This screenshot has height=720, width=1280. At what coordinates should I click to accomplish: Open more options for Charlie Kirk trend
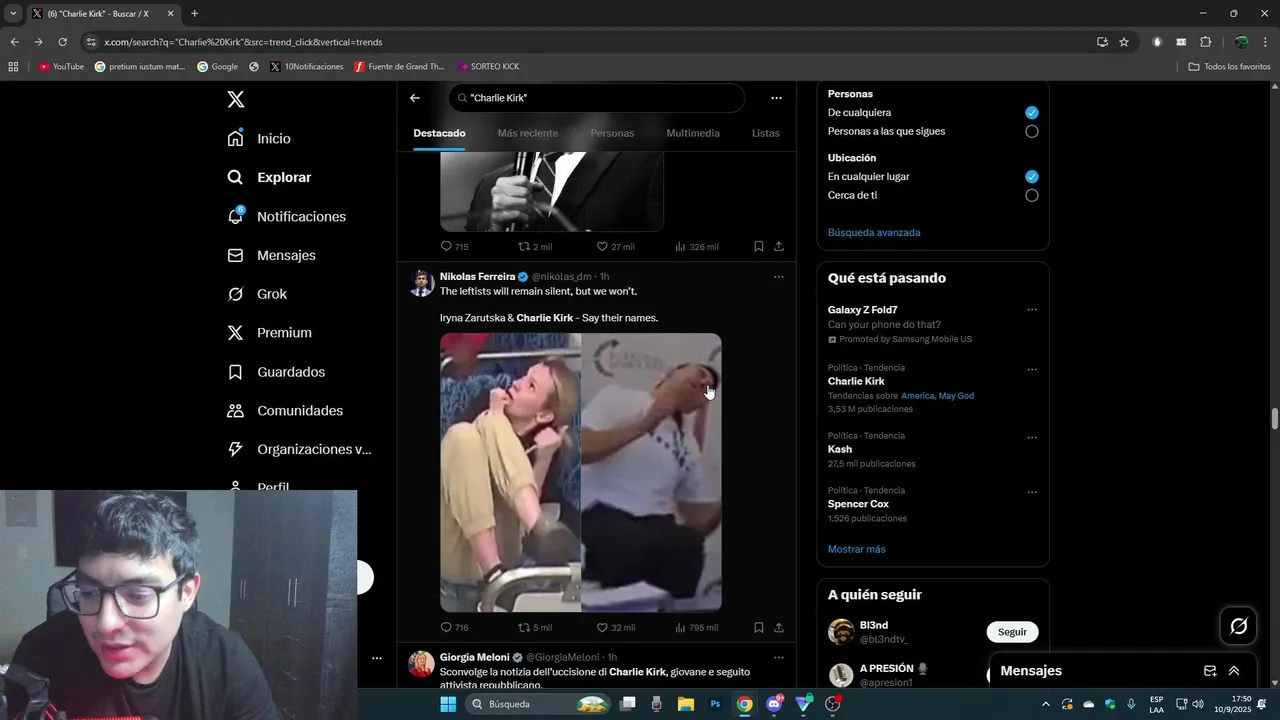[x=1032, y=370]
